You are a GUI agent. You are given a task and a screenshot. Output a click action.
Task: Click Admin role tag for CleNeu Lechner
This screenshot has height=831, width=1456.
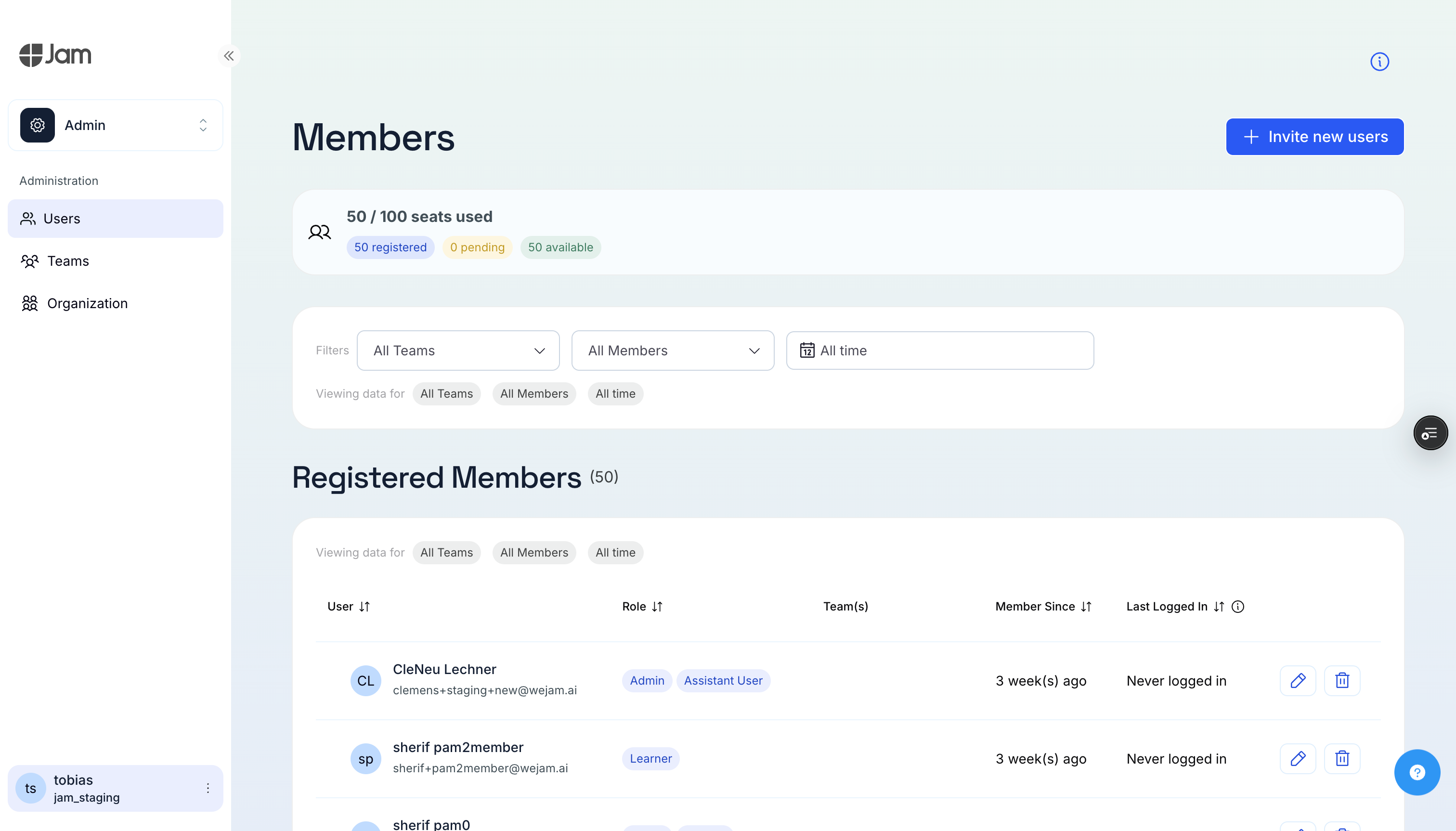[x=647, y=680]
